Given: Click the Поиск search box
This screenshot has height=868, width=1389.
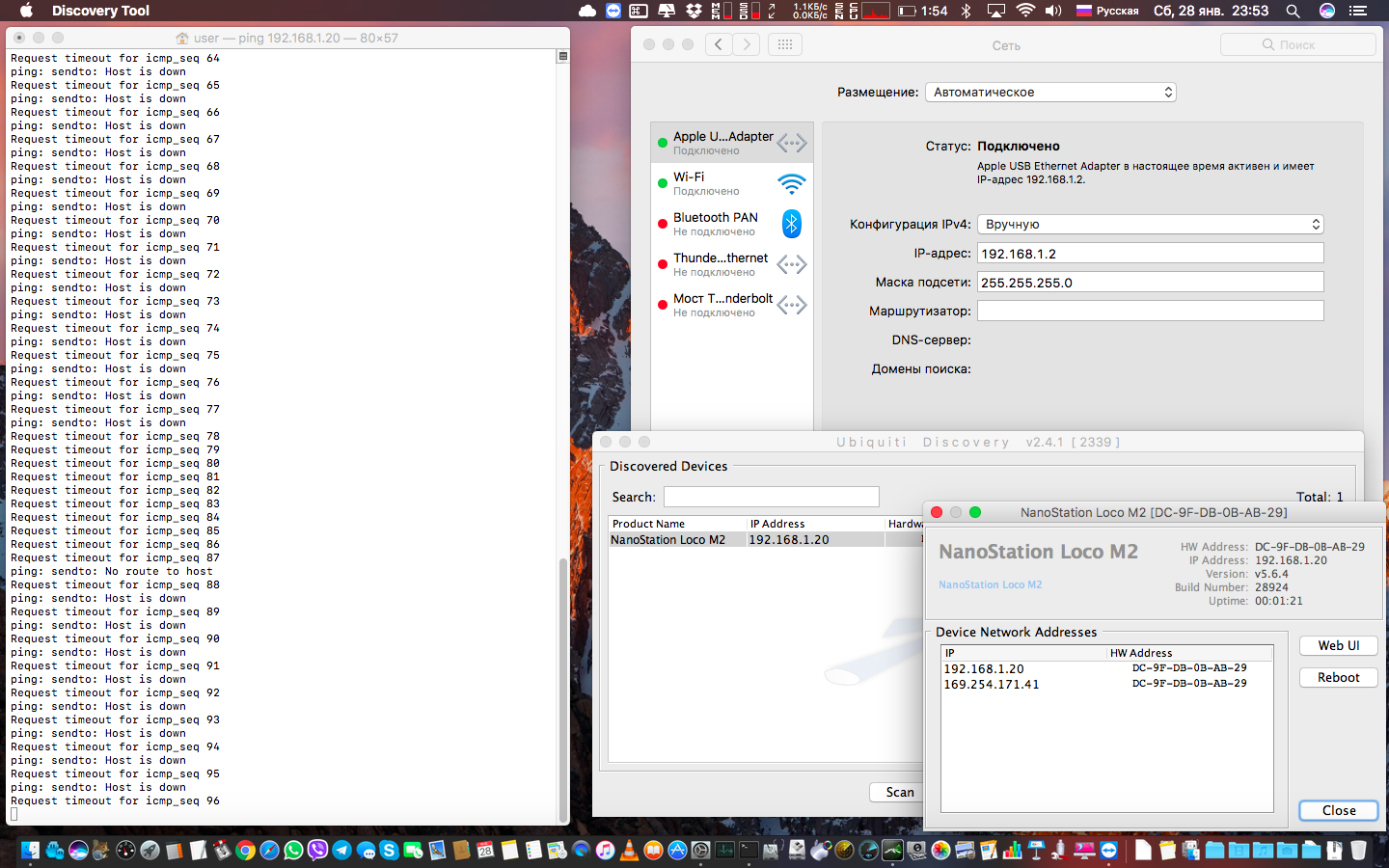Looking at the screenshot, I should [1297, 44].
